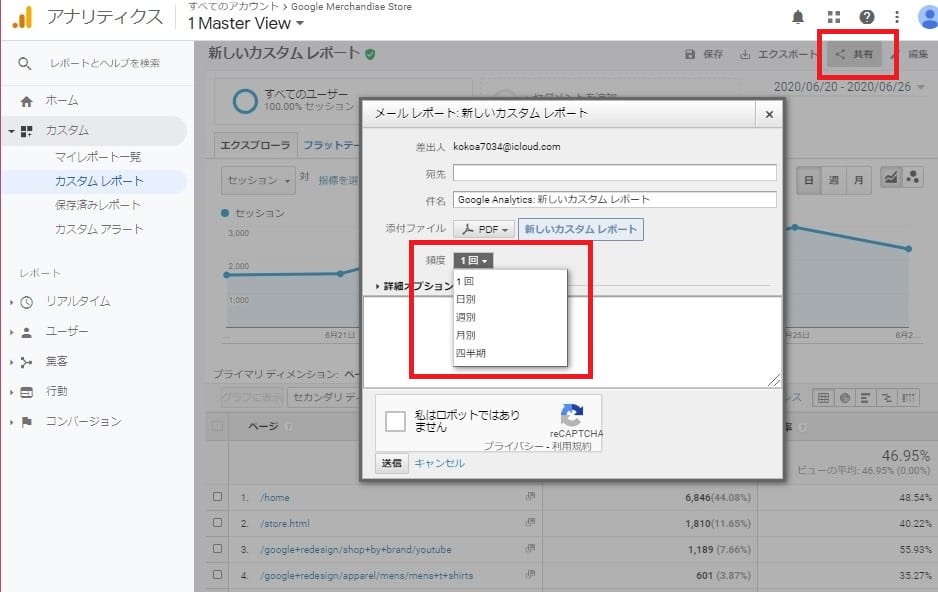
Task: Open the help question mark icon
Action: click(x=867, y=17)
